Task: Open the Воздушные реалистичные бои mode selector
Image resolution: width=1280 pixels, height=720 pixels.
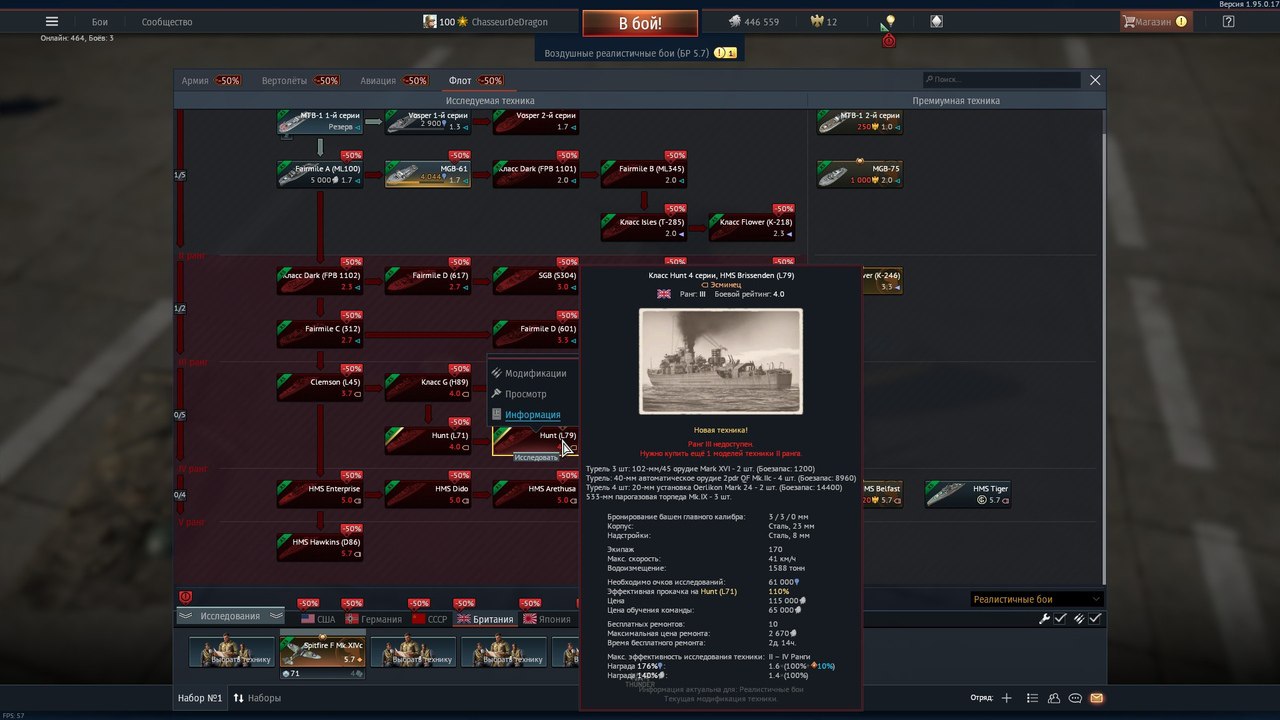Action: tap(640, 53)
